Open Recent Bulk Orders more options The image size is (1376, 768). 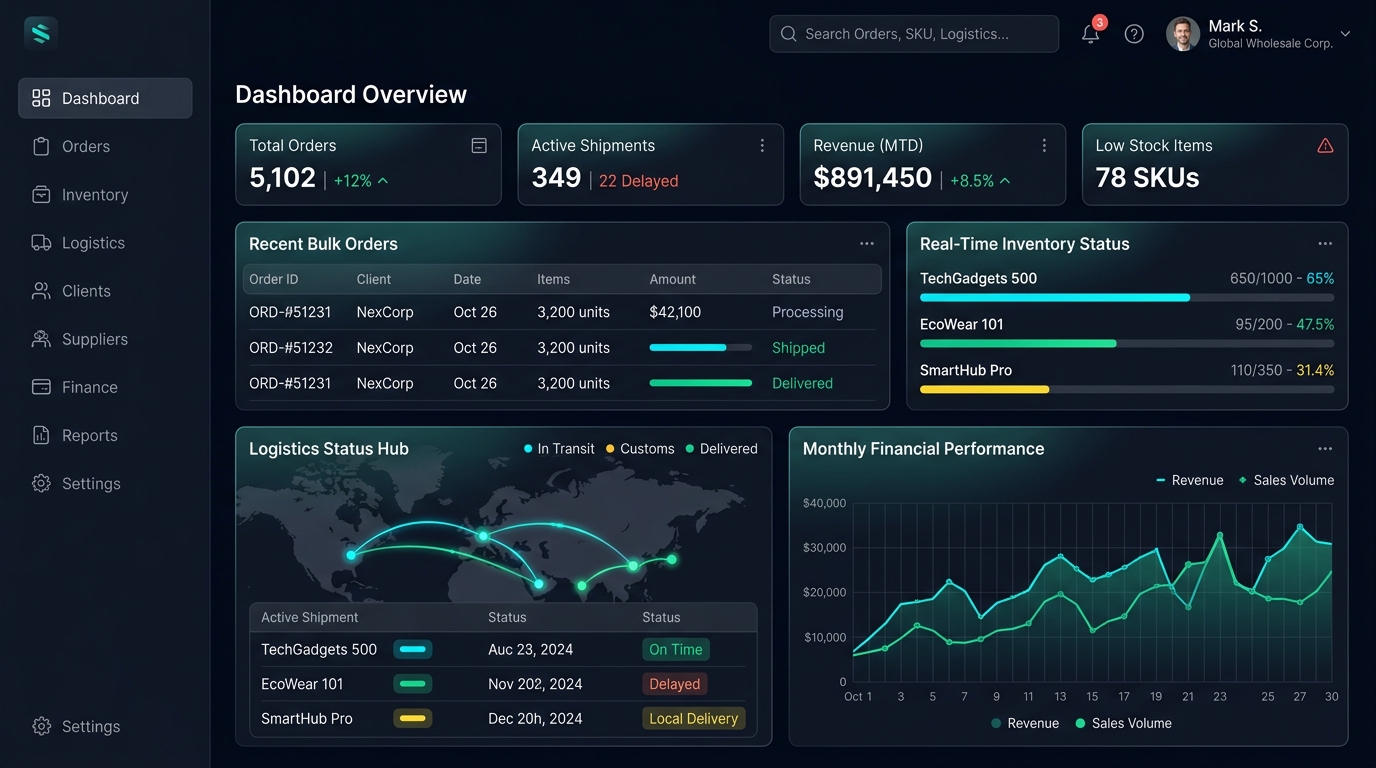click(x=867, y=244)
